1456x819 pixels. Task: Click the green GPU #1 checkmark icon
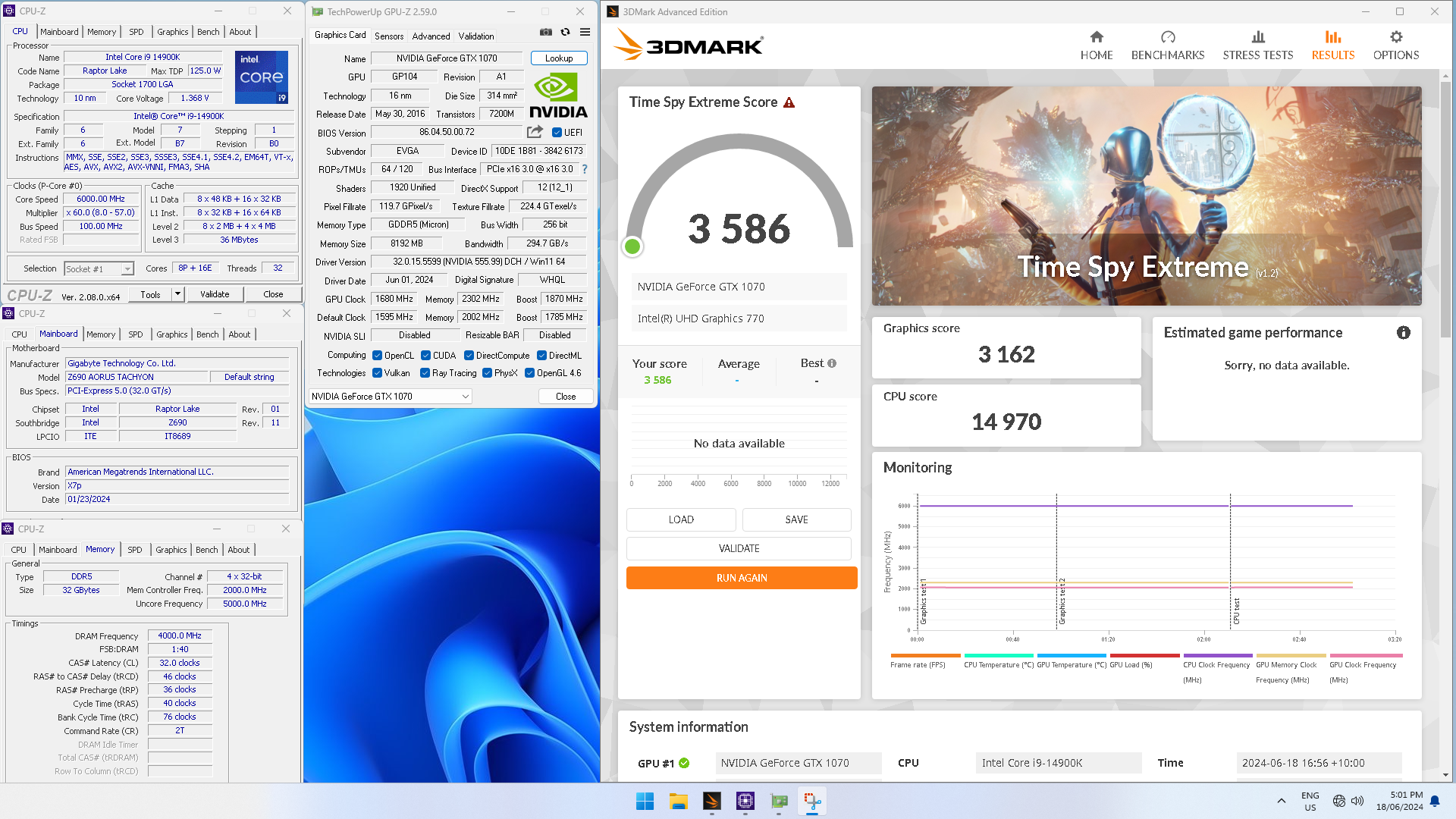(x=684, y=763)
